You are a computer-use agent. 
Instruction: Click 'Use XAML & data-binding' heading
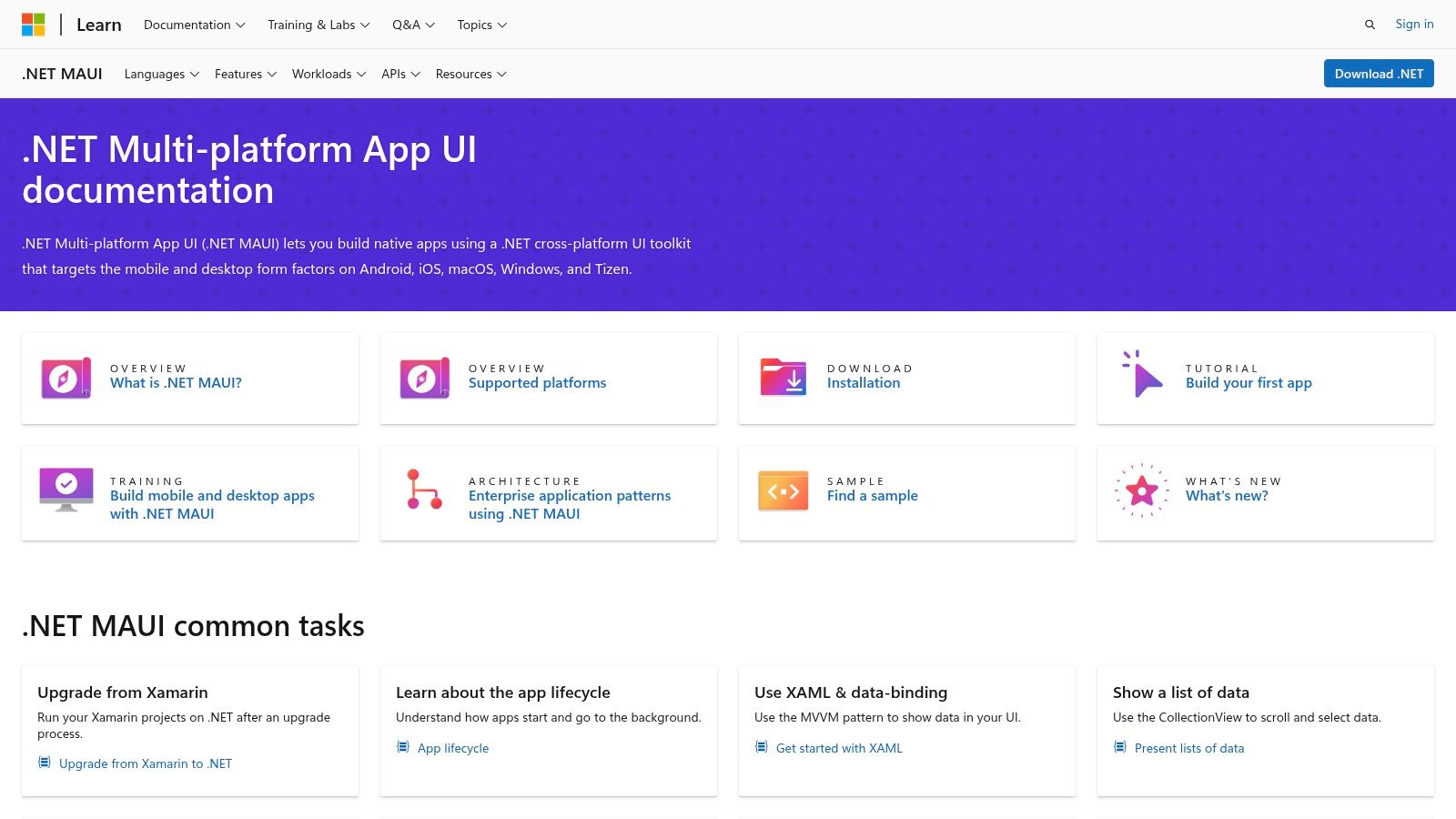click(851, 693)
